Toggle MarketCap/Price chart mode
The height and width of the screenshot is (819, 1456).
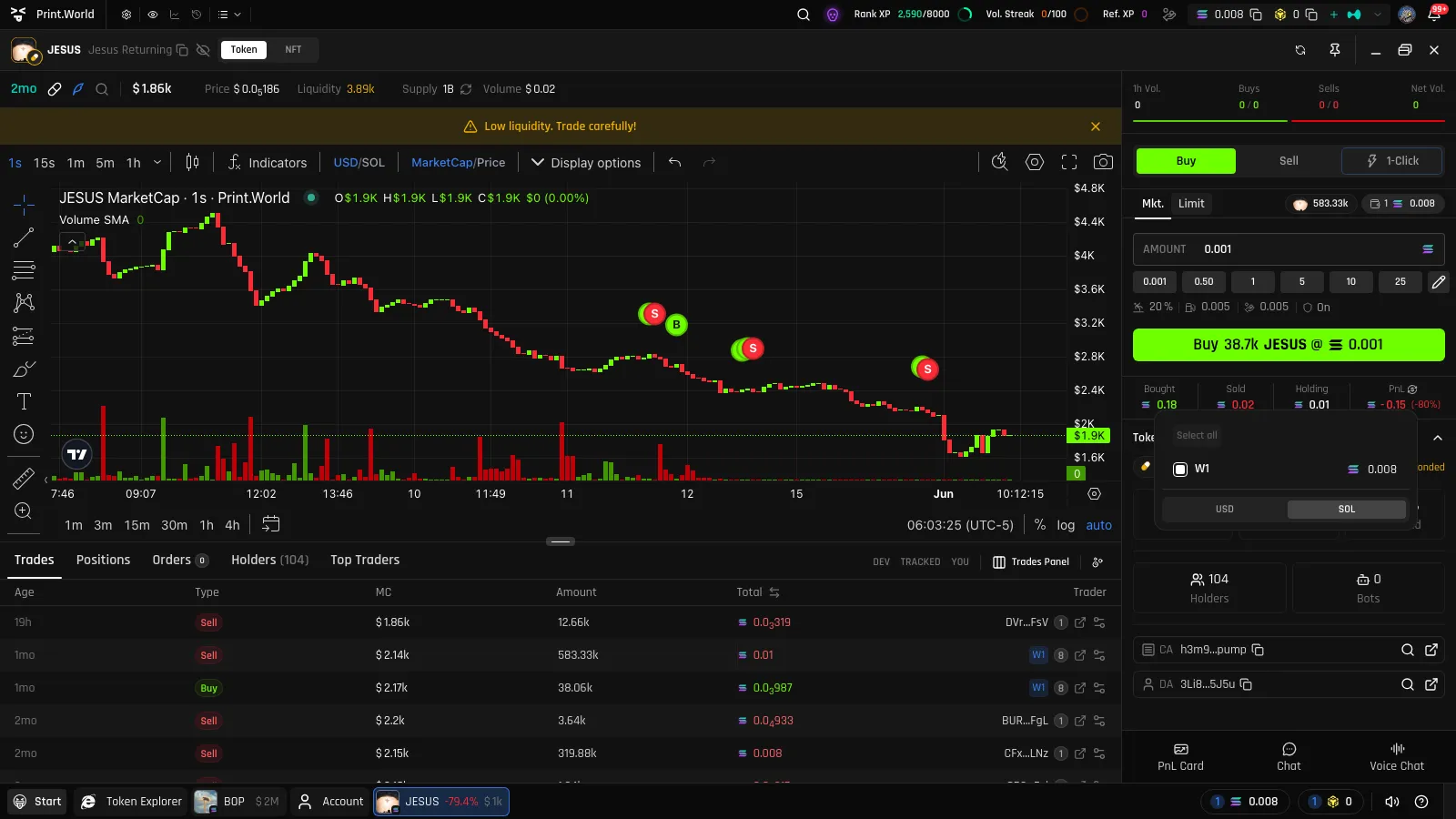[x=458, y=162]
